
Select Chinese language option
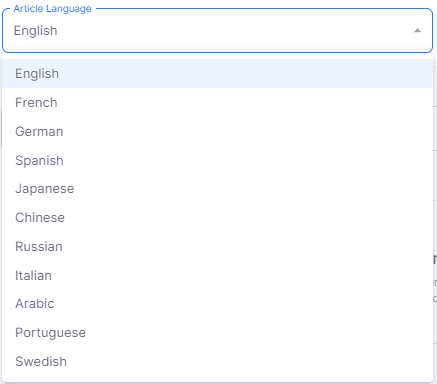coord(217,218)
